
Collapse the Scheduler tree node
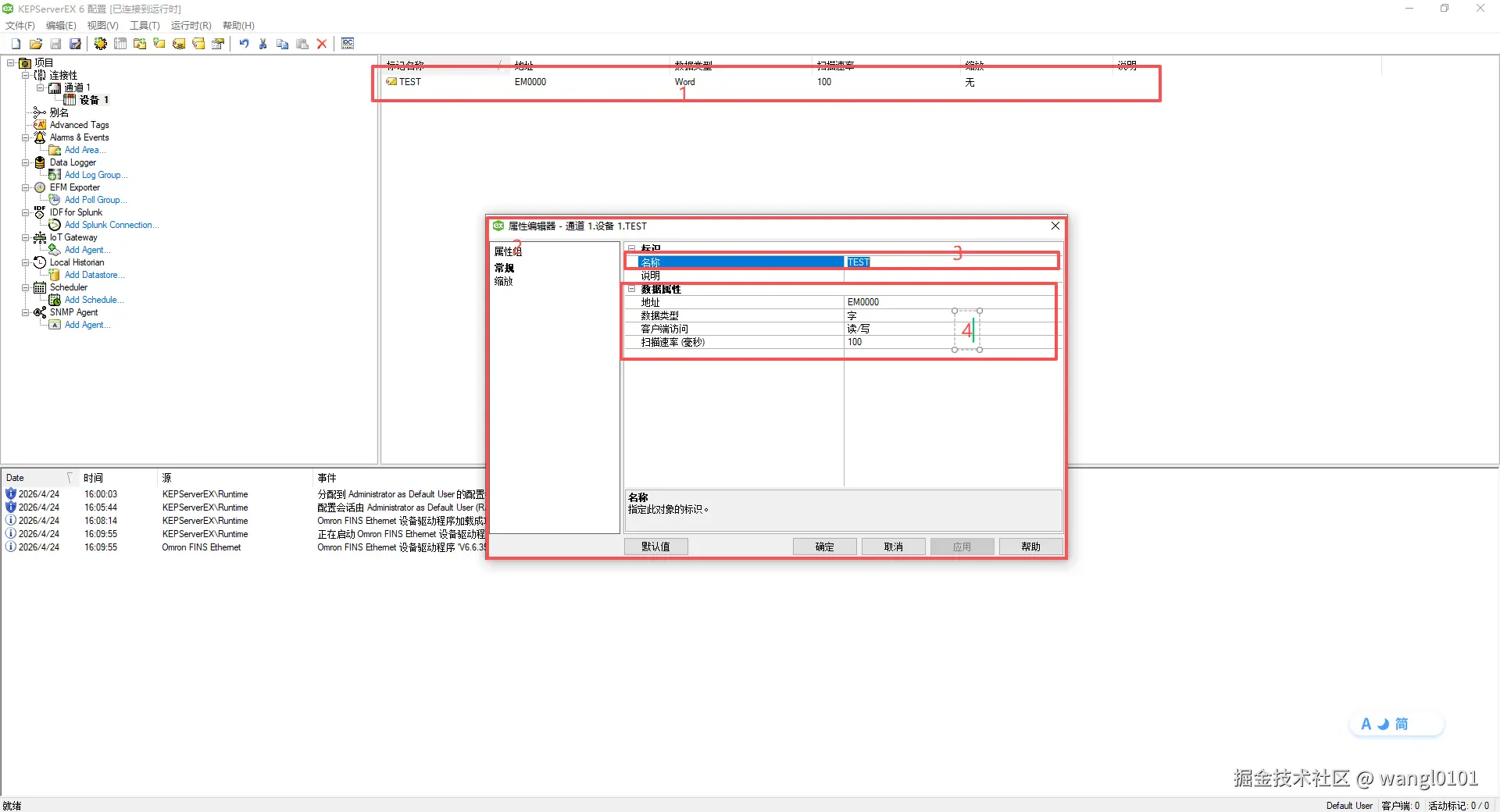(26, 287)
